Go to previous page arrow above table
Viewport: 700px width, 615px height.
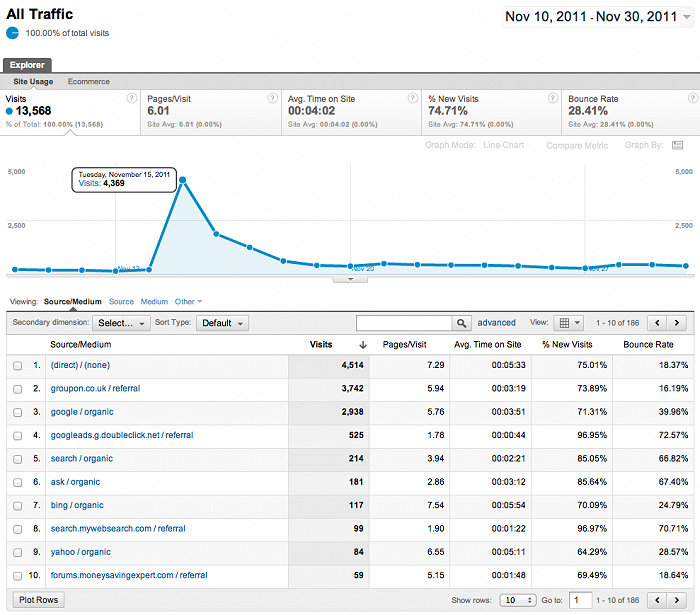point(657,323)
